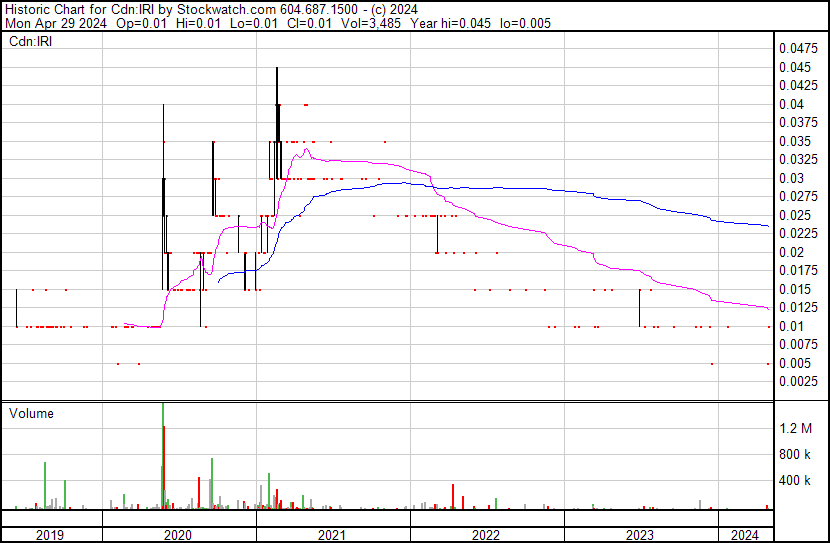830x543 pixels.
Task: Click the 0.015 price axis label
Action: pyautogui.click(x=795, y=289)
